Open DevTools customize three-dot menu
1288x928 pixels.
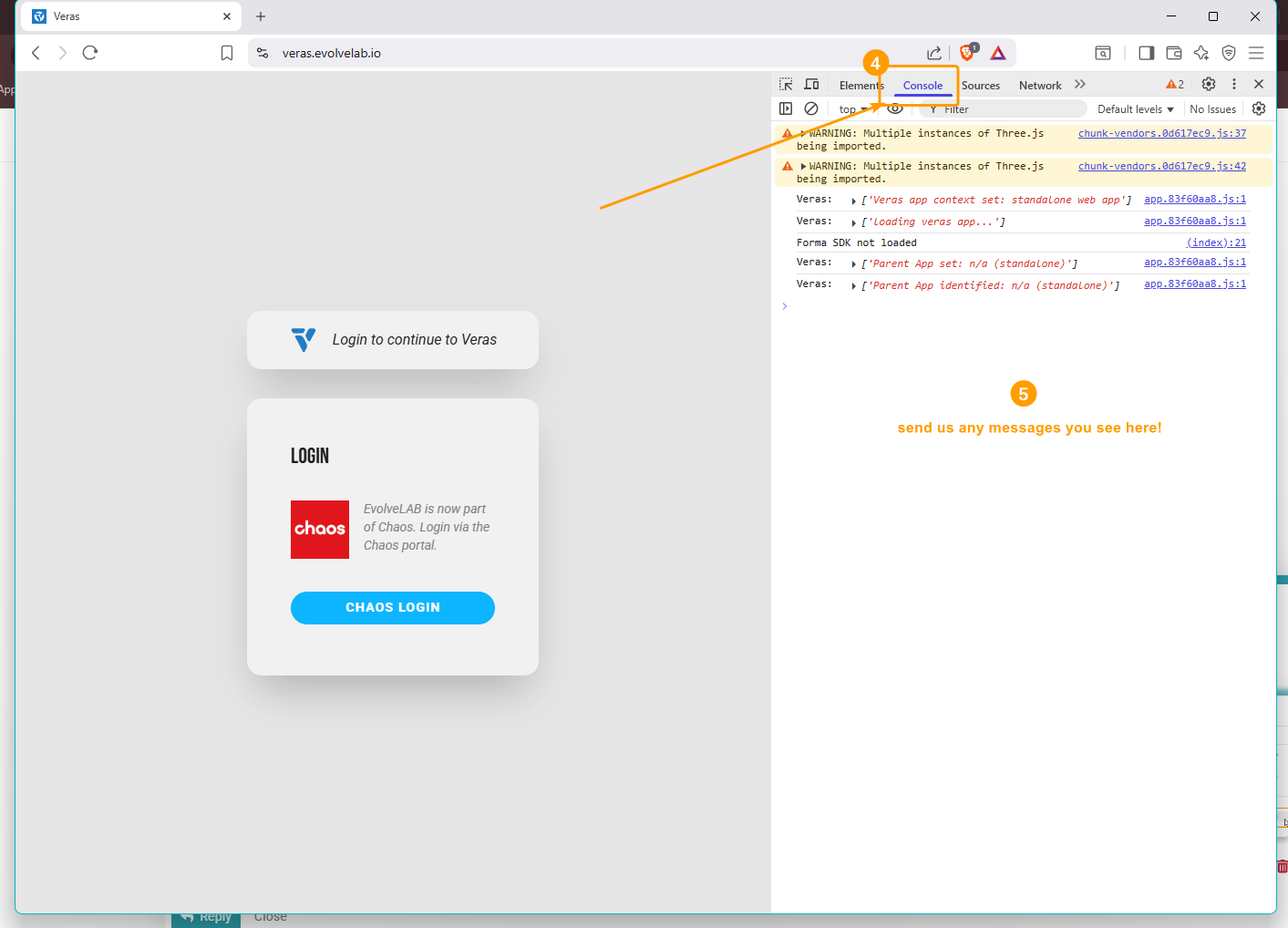(1234, 84)
